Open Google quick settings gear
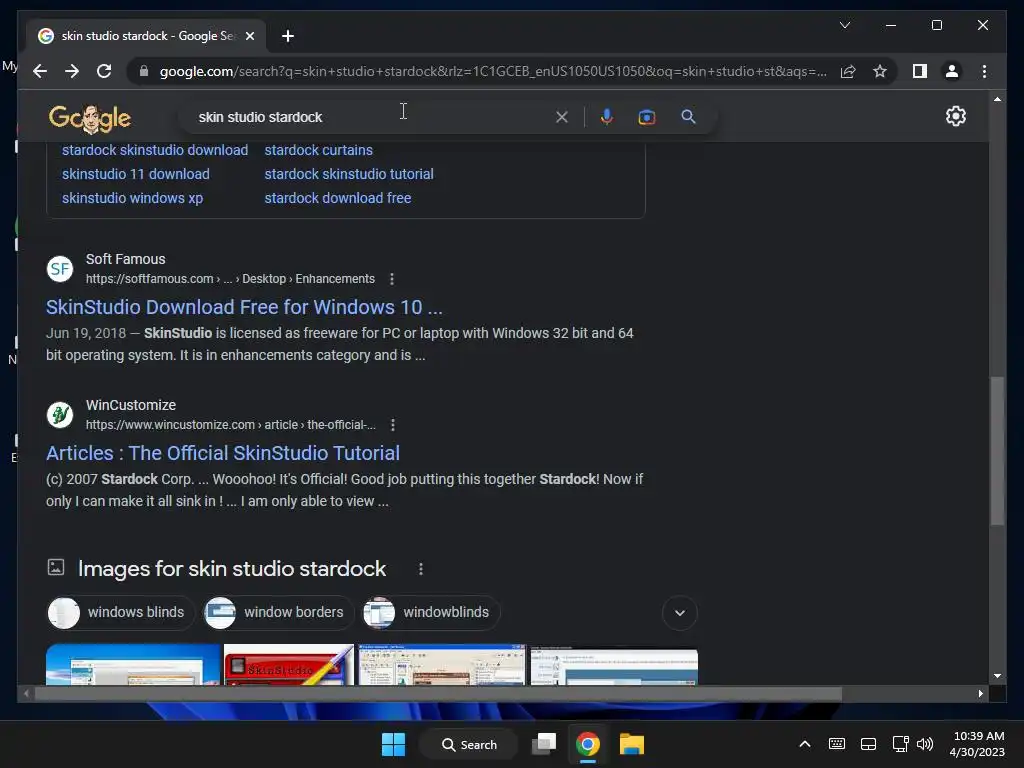Viewport: 1024px width, 768px height. click(955, 116)
